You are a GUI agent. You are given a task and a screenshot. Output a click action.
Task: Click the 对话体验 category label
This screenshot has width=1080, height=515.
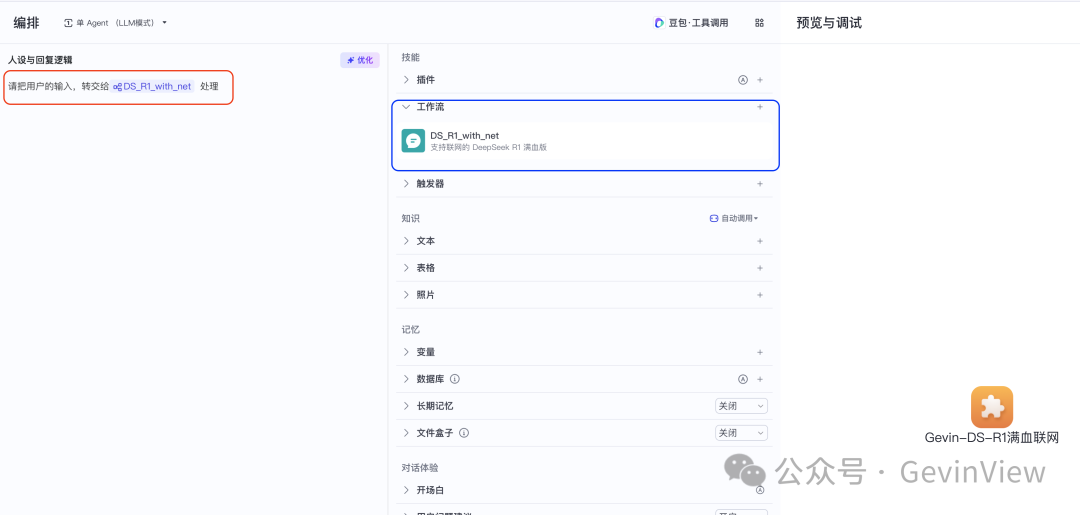[419, 467]
